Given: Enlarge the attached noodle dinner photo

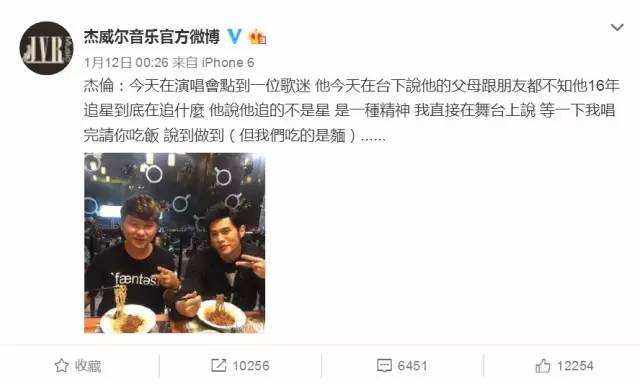Looking at the screenshot, I should [174, 243].
